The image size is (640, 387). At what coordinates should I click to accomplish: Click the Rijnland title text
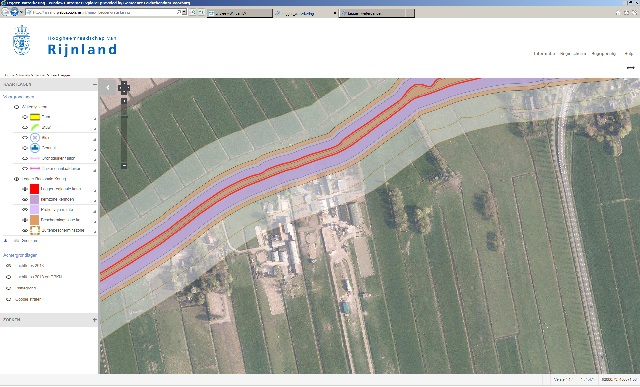tap(82, 49)
